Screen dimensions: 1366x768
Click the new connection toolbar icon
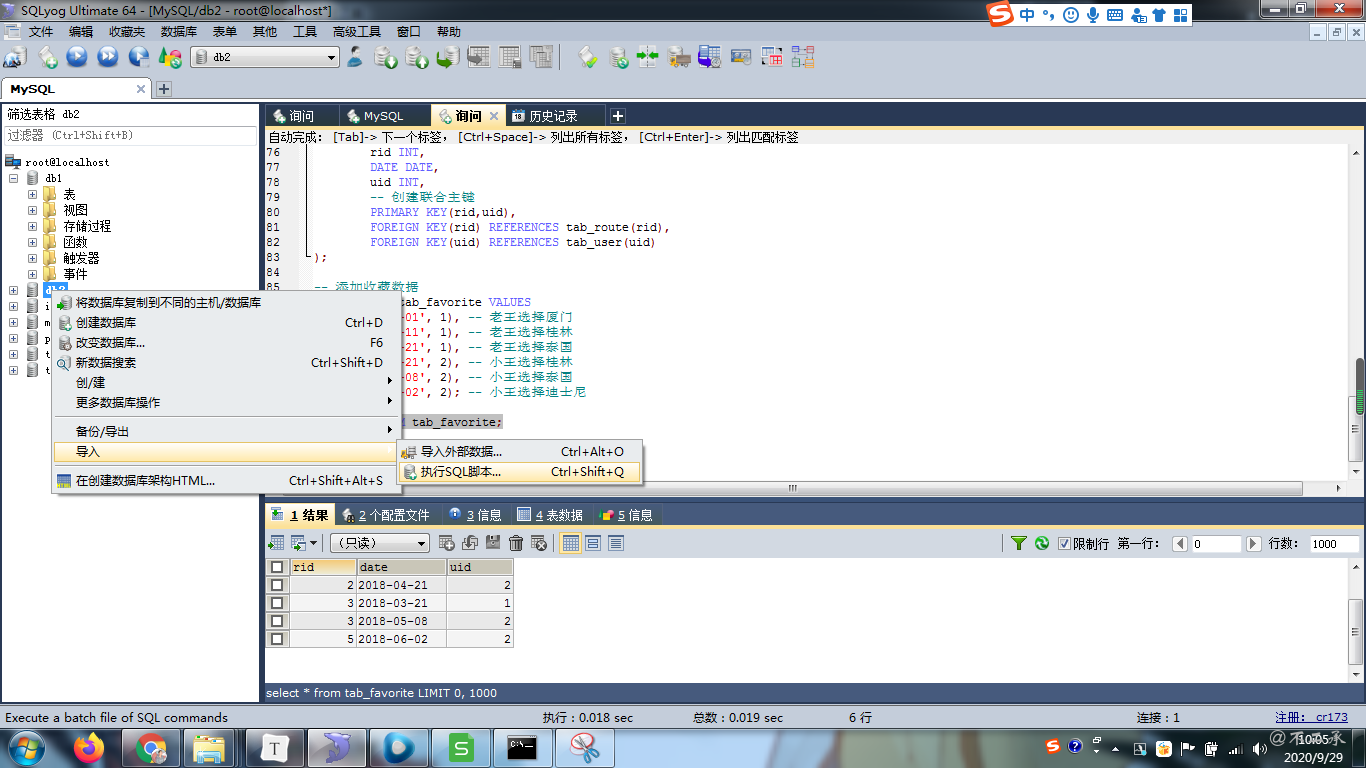click(15, 57)
